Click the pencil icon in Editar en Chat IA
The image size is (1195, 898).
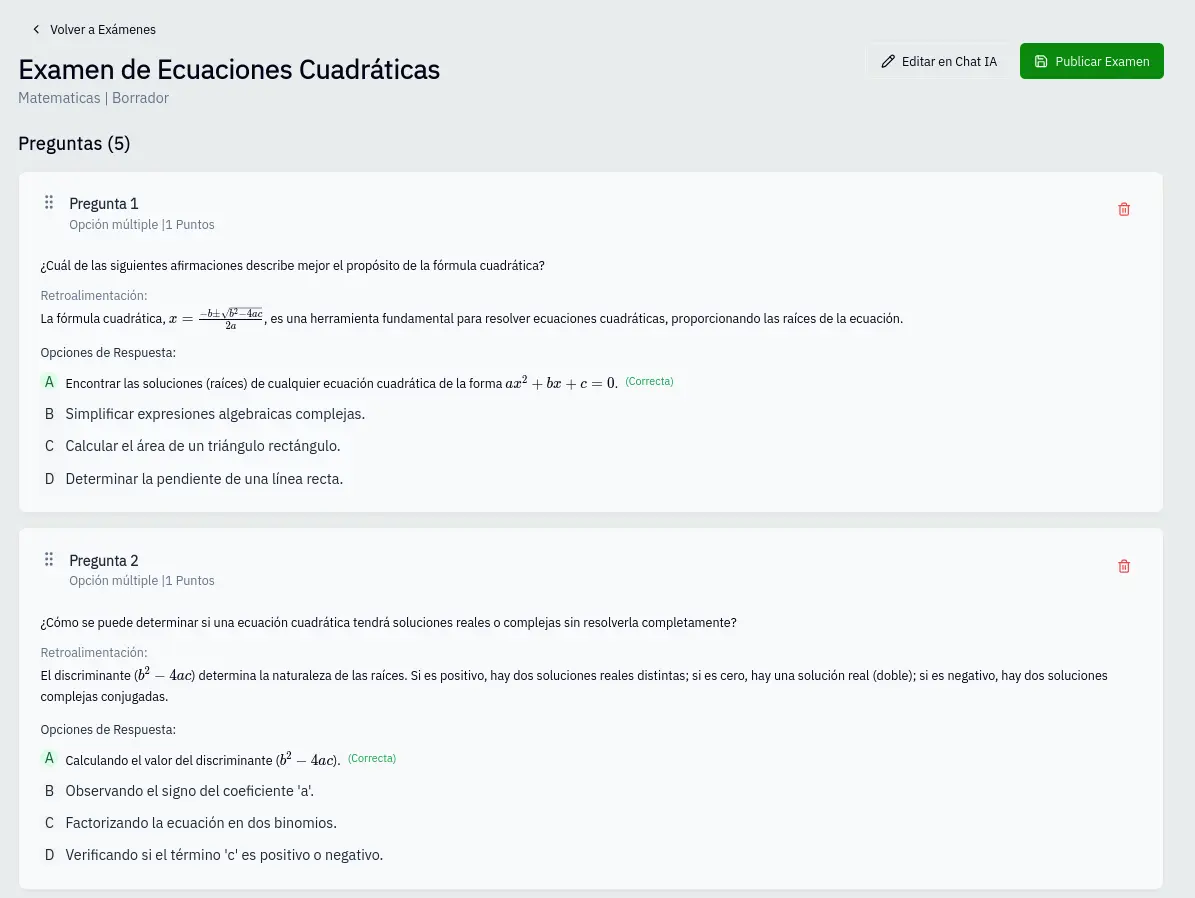tap(888, 61)
